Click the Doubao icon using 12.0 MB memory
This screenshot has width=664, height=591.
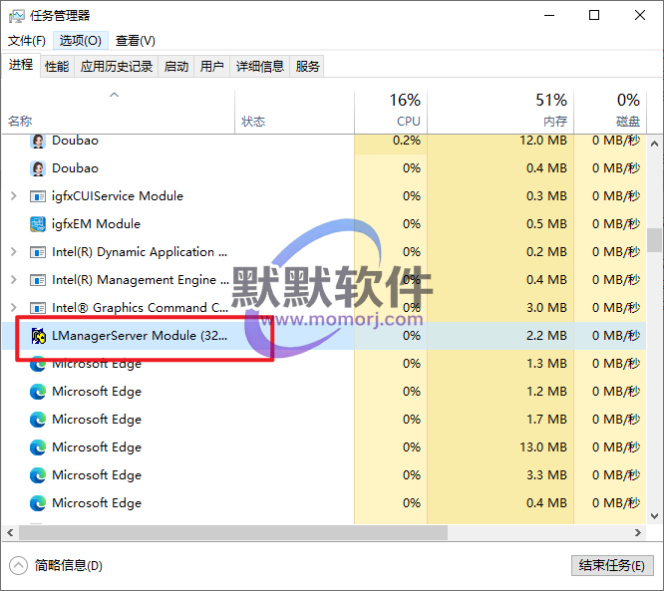click(38, 141)
